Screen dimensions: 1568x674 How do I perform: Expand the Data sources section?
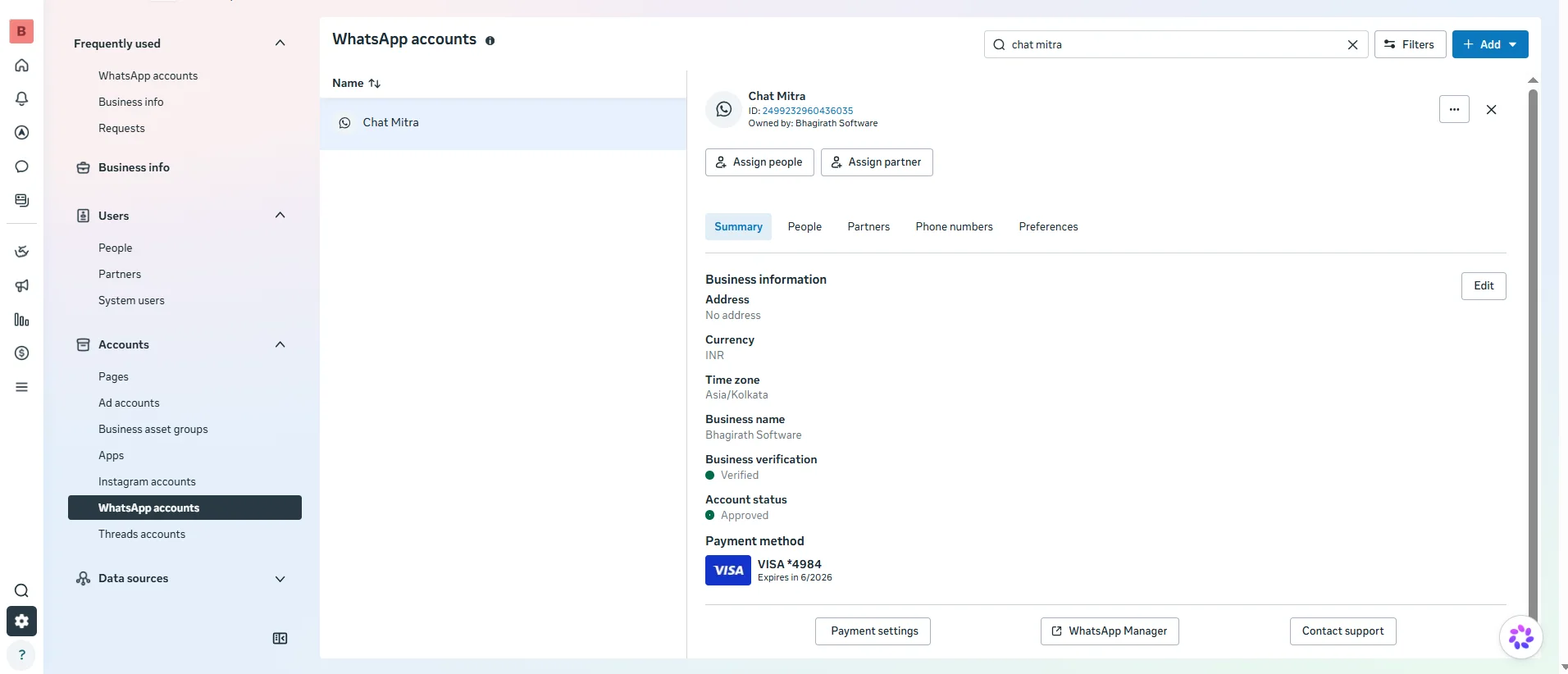[x=280, y=579]
